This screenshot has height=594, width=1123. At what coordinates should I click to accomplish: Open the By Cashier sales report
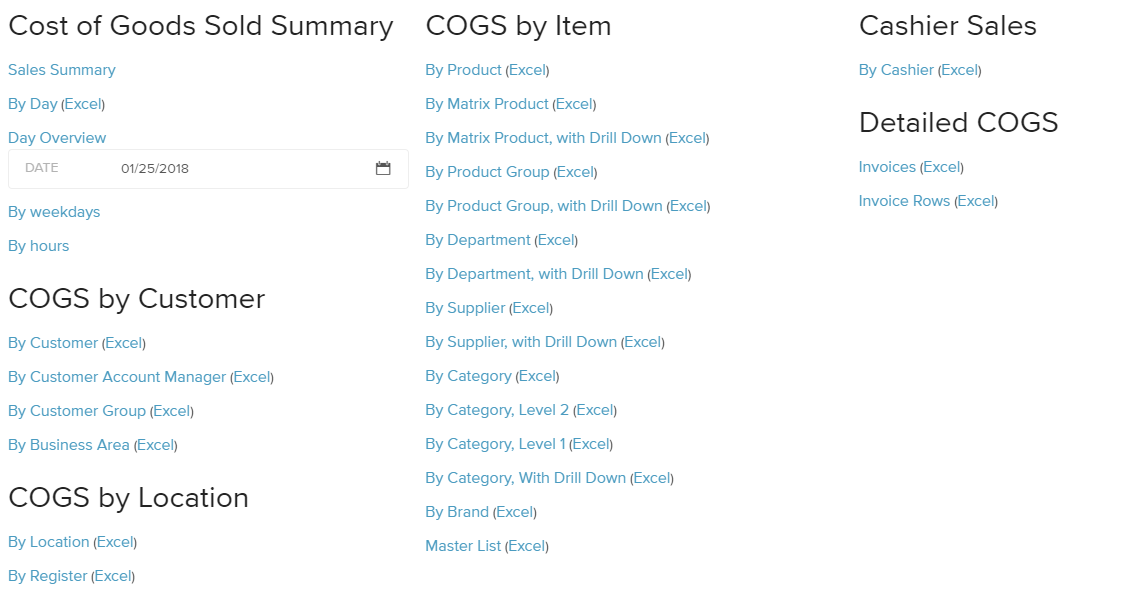click(896, 70)
